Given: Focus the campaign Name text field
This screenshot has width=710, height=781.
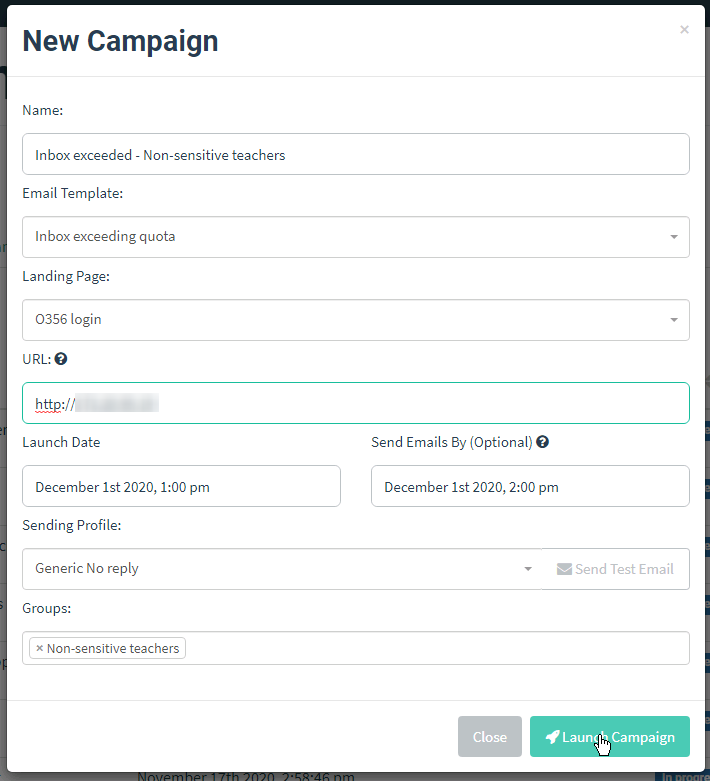Looking at the screenshot, I should pyautogui.click(x=355, y=154).
